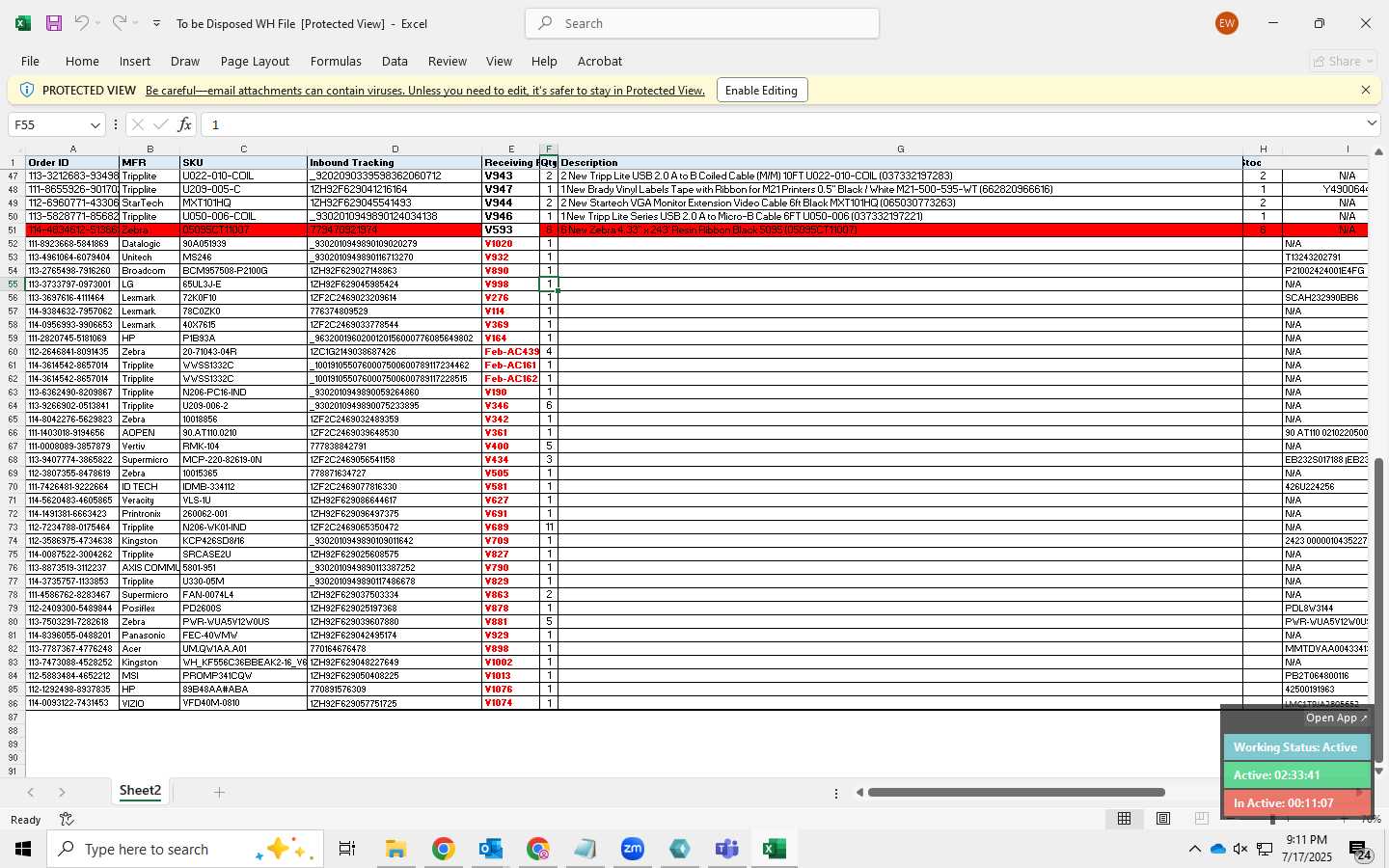Switch to the Insert ribbon tab

[x=135, y=61]
